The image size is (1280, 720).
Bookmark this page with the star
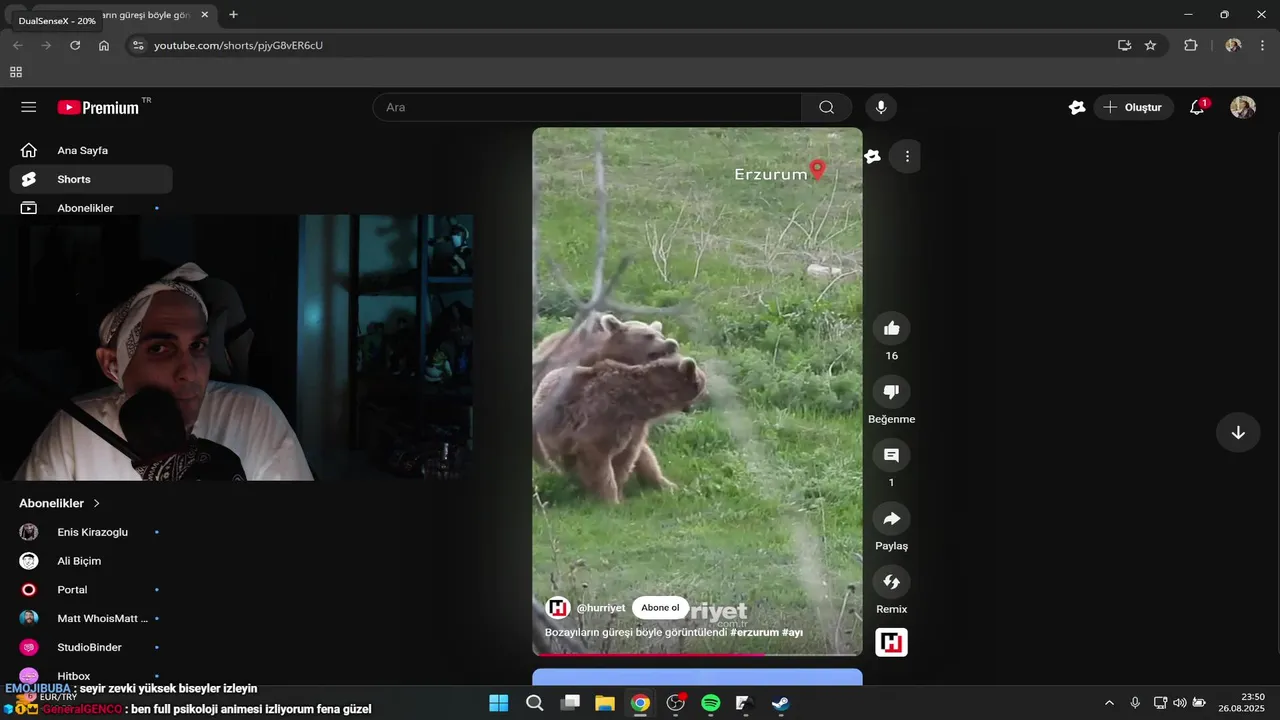[x=1151, y=45]
